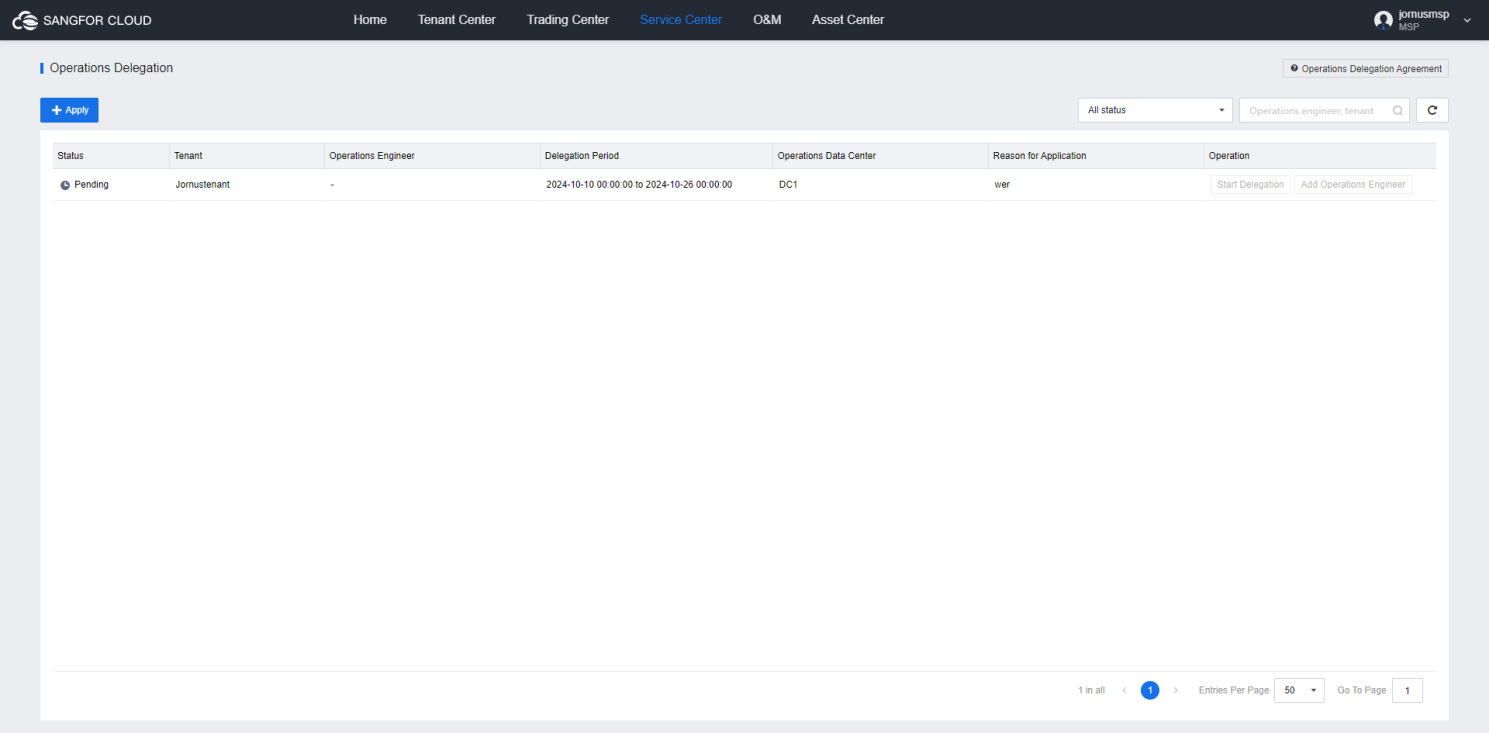
Task: Open the Home menu
Action: (370, 20)
